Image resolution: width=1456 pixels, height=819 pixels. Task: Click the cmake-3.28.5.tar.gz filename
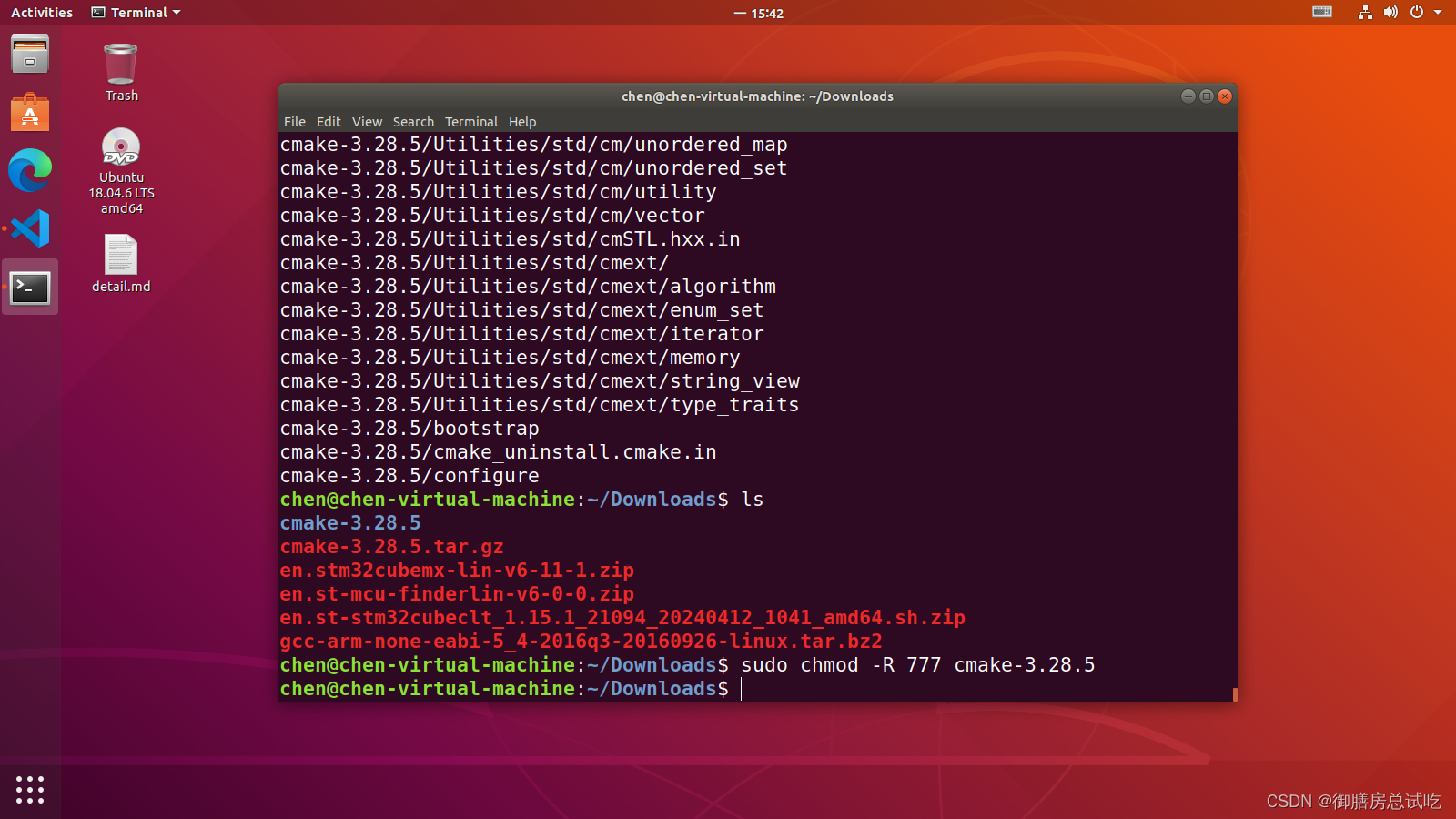391,547
